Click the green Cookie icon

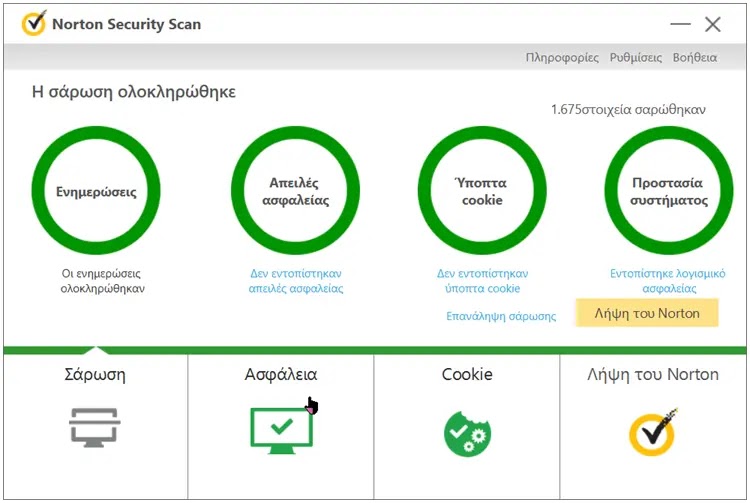467,433
